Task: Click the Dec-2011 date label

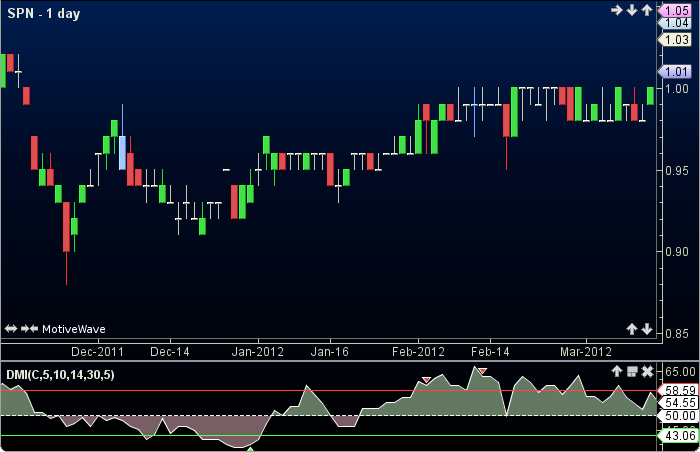Action: tap(97, 352)
